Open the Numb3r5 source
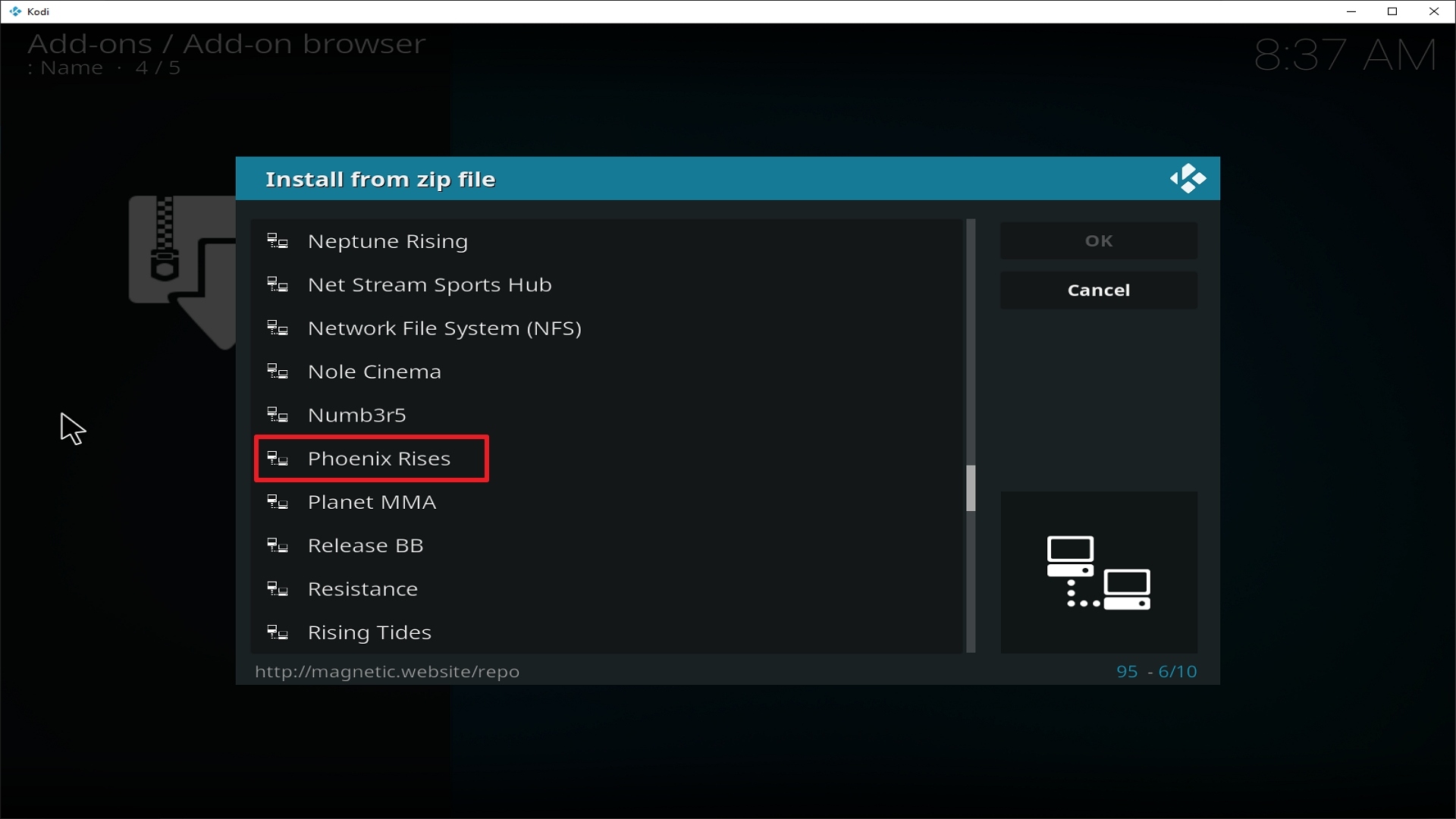Image resolution: width=1456 pixels, height=819 pixels. pyautogui.click(x=607, y=415)
